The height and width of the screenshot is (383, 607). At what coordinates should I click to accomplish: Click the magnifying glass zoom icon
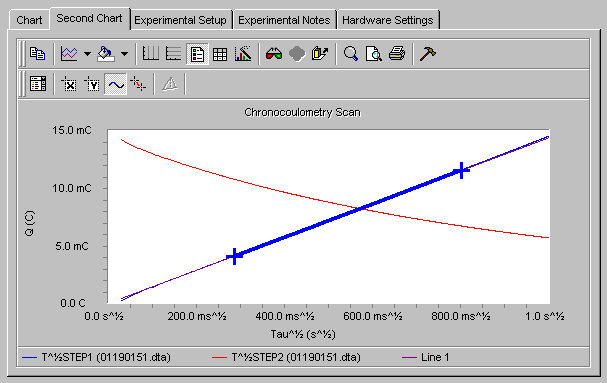[x=350, y=53]
